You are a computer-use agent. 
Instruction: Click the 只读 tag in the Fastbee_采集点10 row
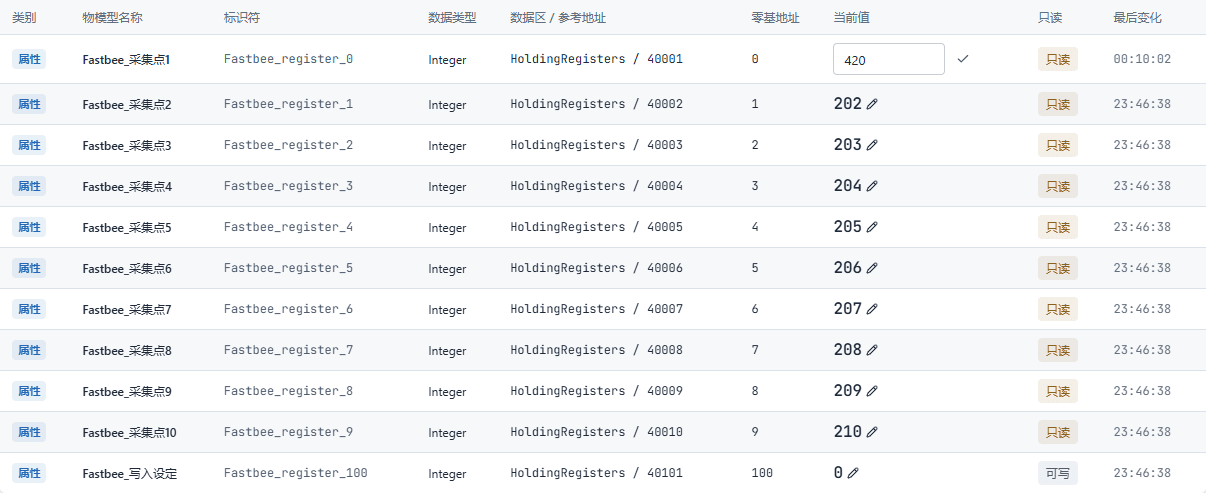coord(1058,432)
